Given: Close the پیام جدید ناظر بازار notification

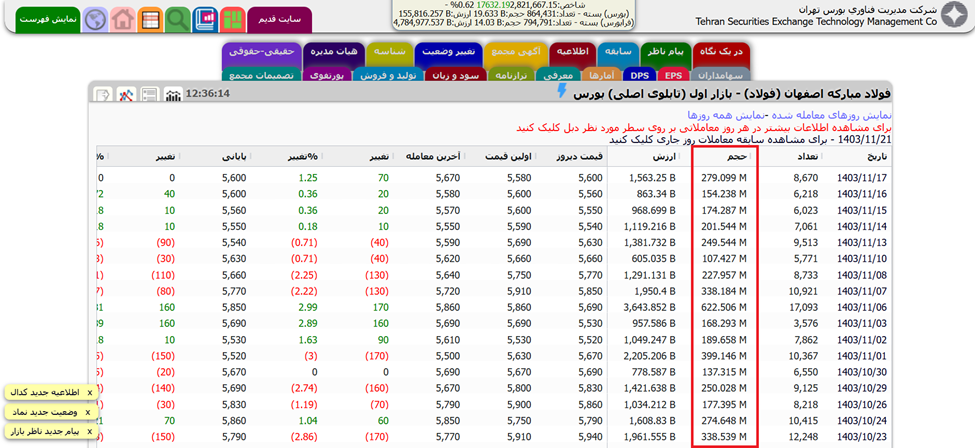Looking at the screenshot, I should (90, 431).
